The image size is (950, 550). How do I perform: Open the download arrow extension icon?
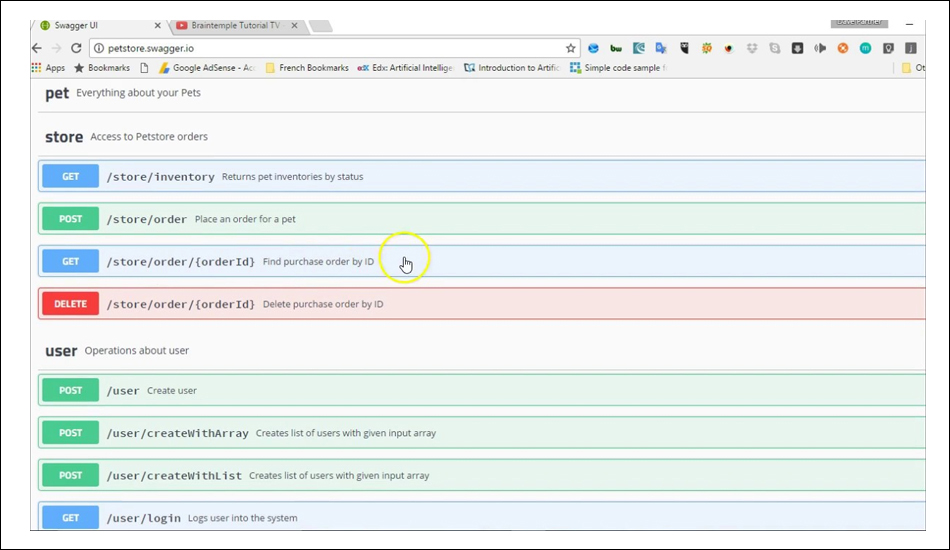pyautogui.click(x=797, y=48)
